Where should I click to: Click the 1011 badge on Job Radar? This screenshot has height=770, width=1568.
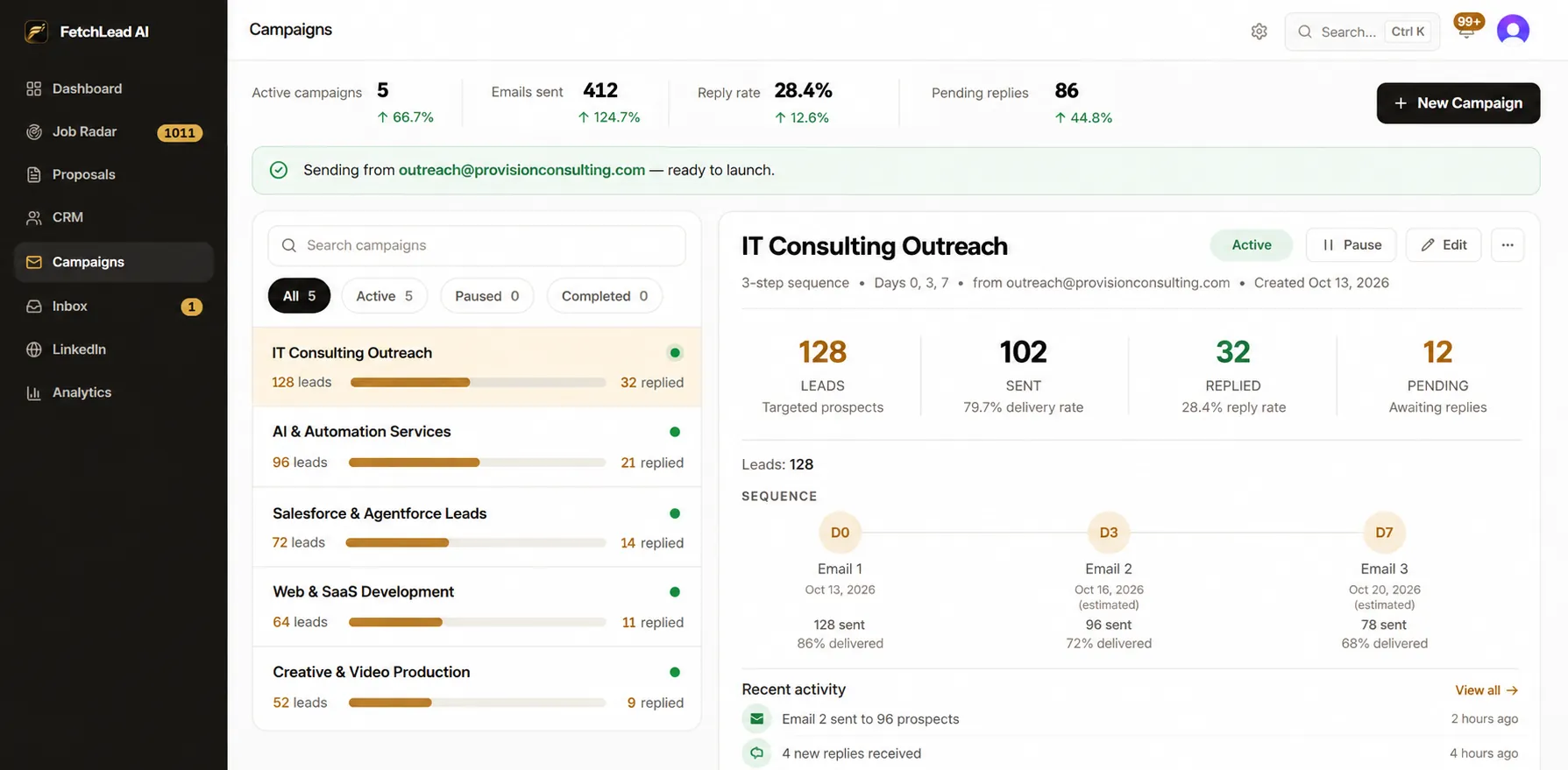180,132
